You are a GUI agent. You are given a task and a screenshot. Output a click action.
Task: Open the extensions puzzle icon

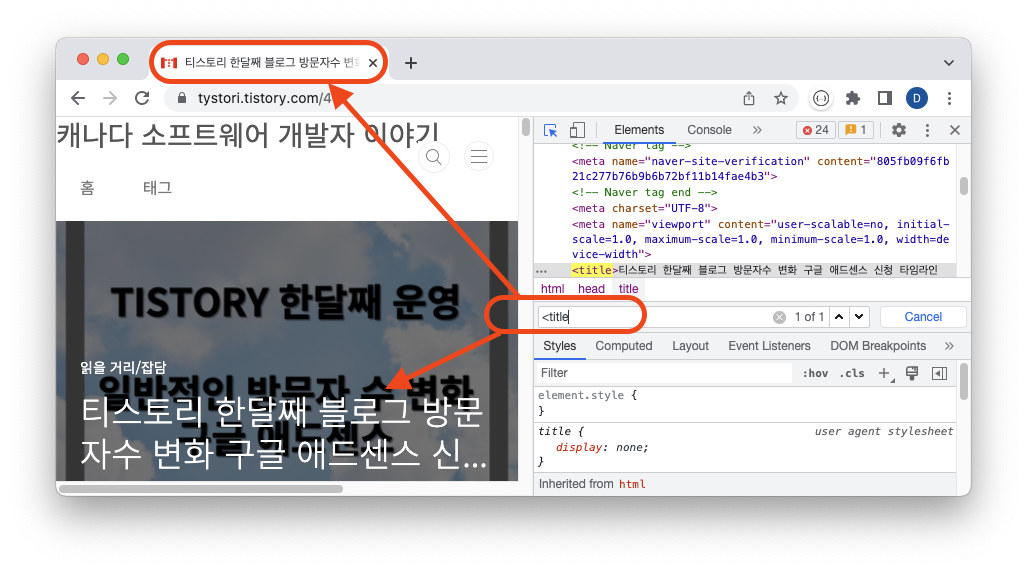(852, 98)
